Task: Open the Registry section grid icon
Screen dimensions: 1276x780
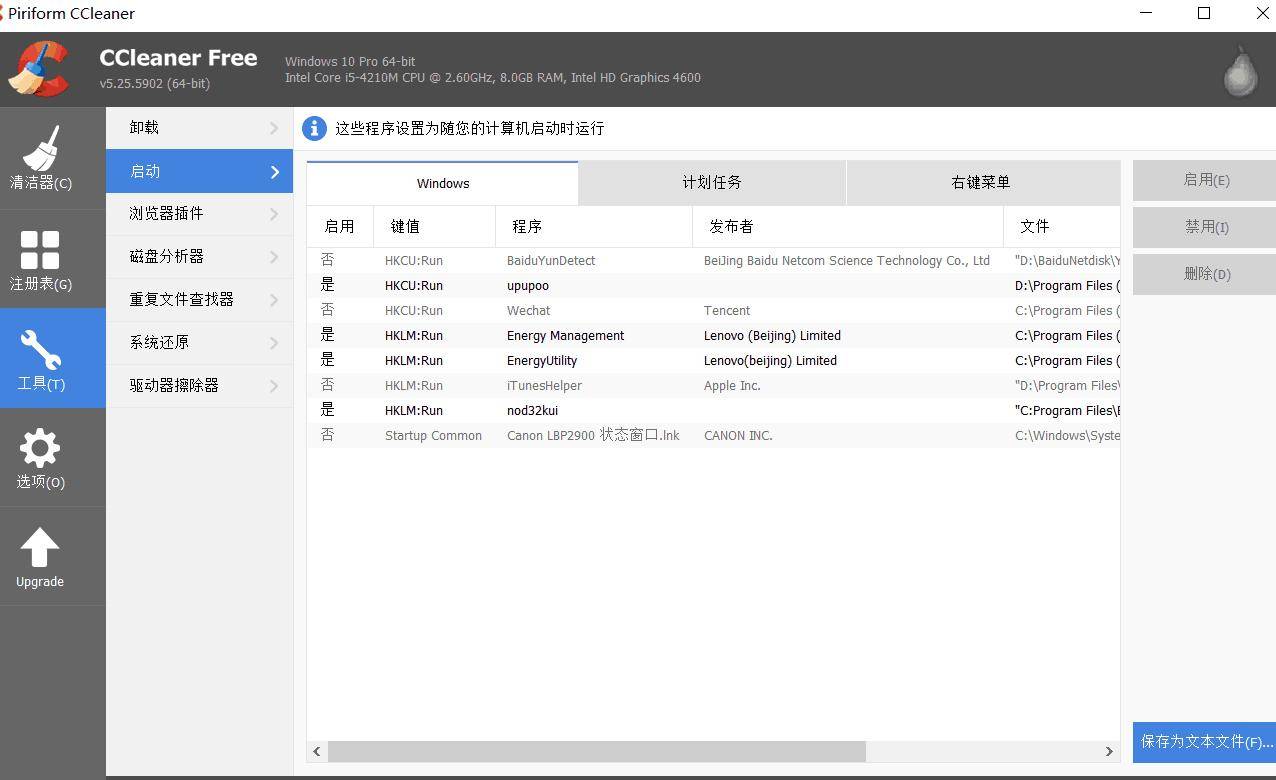Action: point(40,250)
